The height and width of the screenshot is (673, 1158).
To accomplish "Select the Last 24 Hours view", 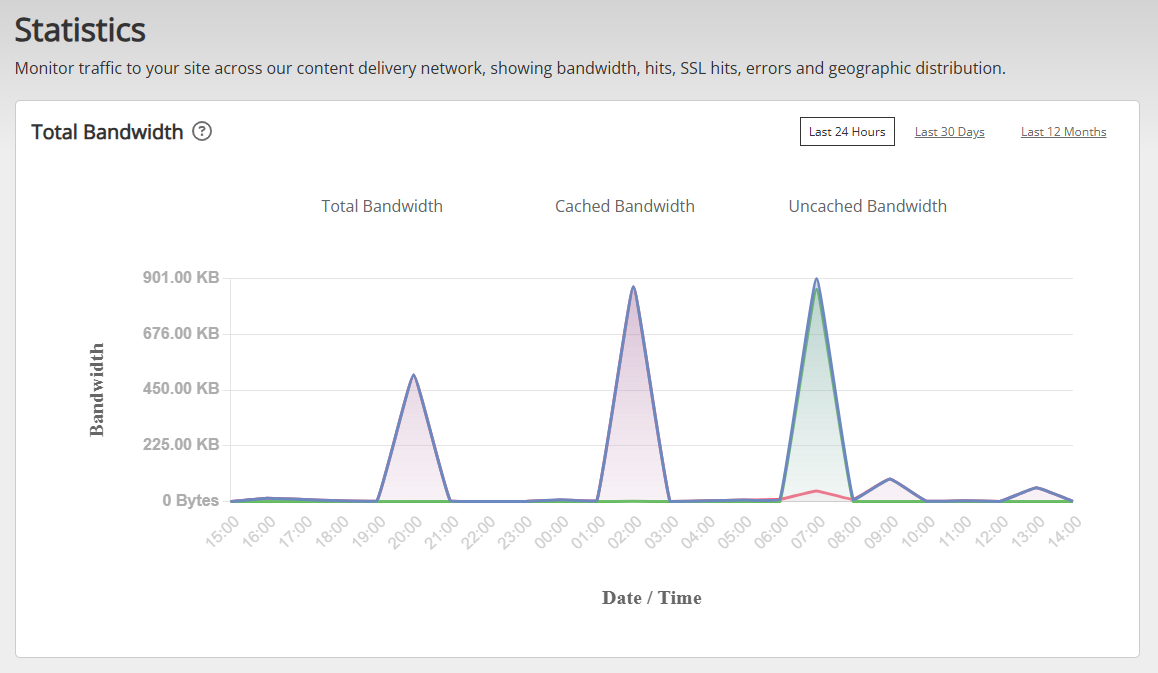I will 847,131.
